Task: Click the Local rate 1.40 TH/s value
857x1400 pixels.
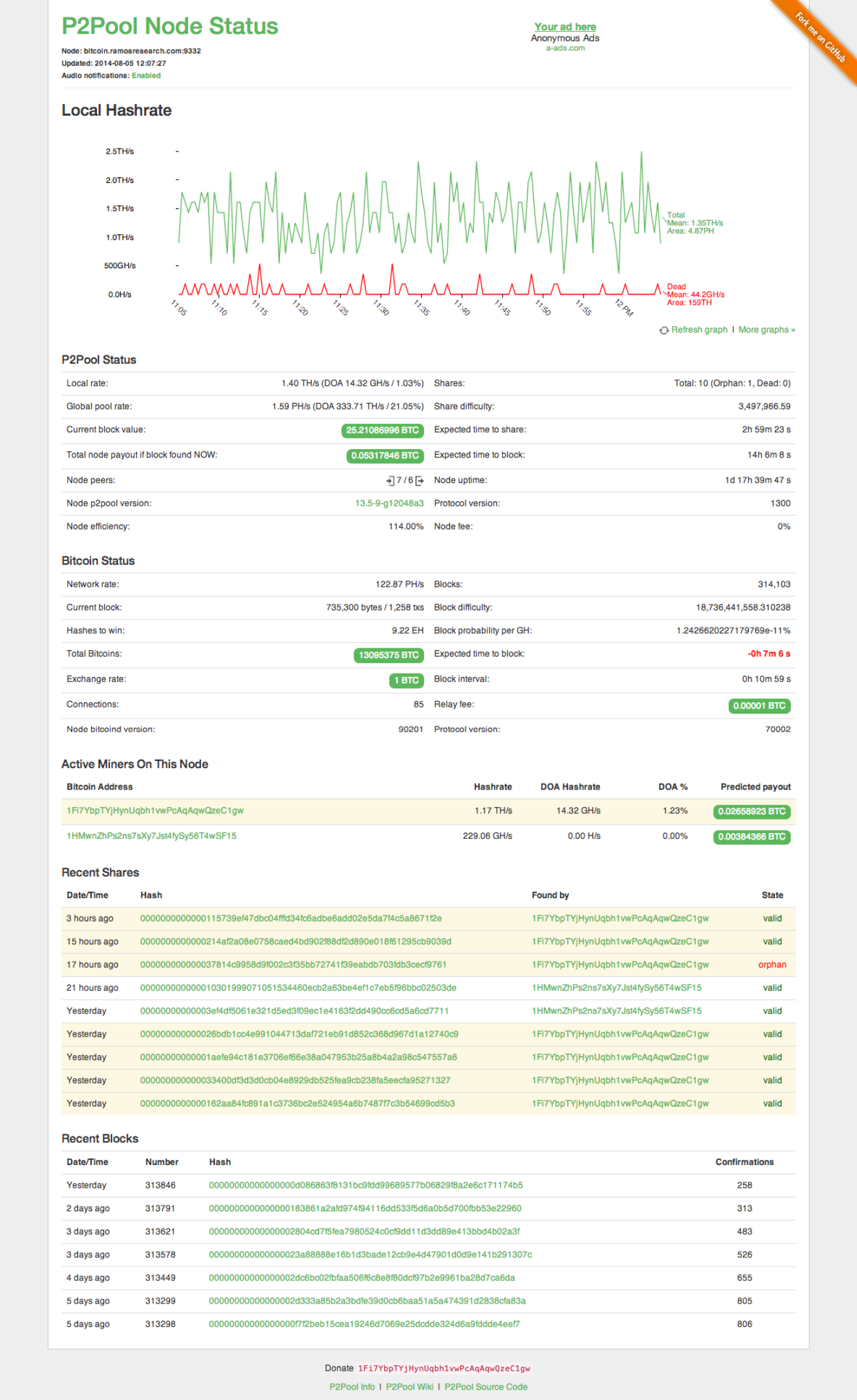Action: click(352, 383)
